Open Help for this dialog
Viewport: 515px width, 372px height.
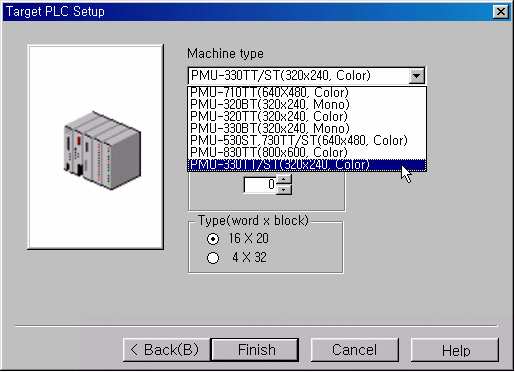pos(455,350)
